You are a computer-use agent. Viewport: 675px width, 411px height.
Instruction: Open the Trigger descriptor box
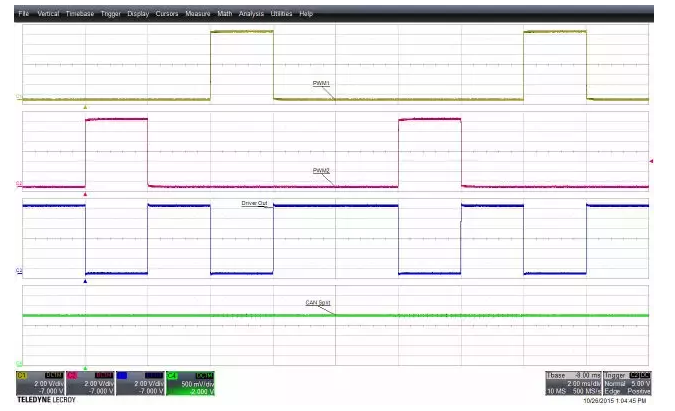pyautogui.click(x=627, y=383)
